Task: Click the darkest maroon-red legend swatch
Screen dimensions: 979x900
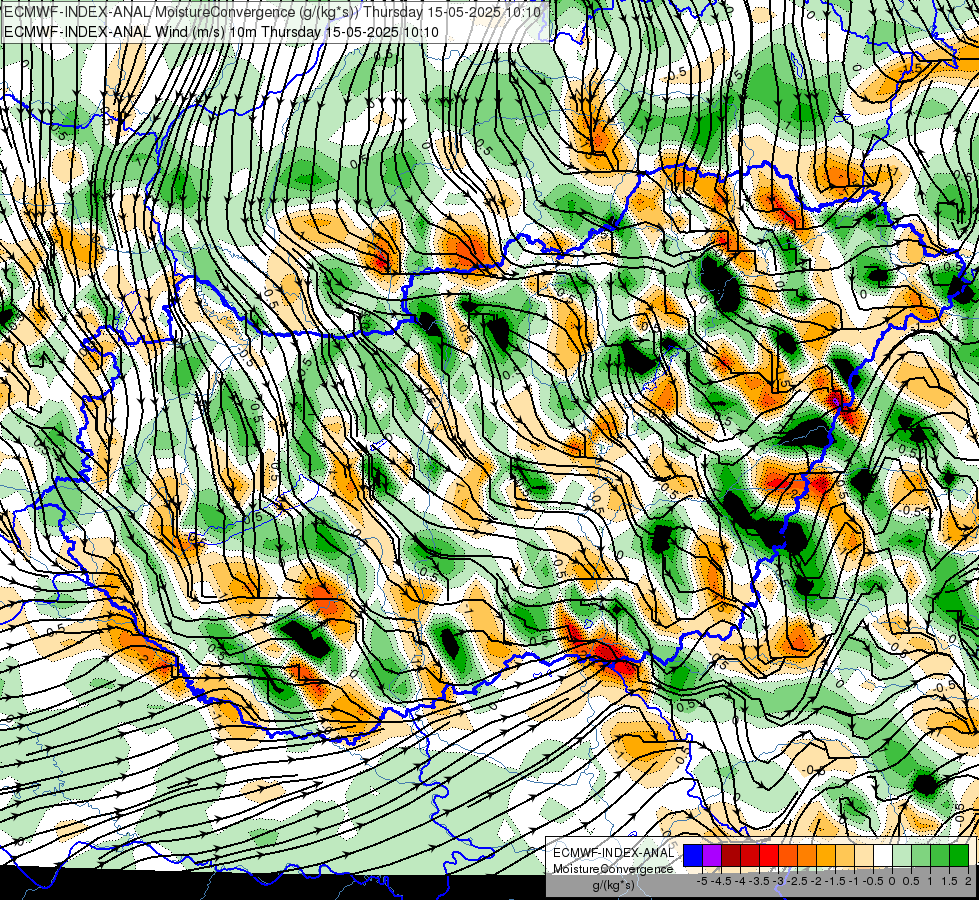Action: click(x=731, y=856)
